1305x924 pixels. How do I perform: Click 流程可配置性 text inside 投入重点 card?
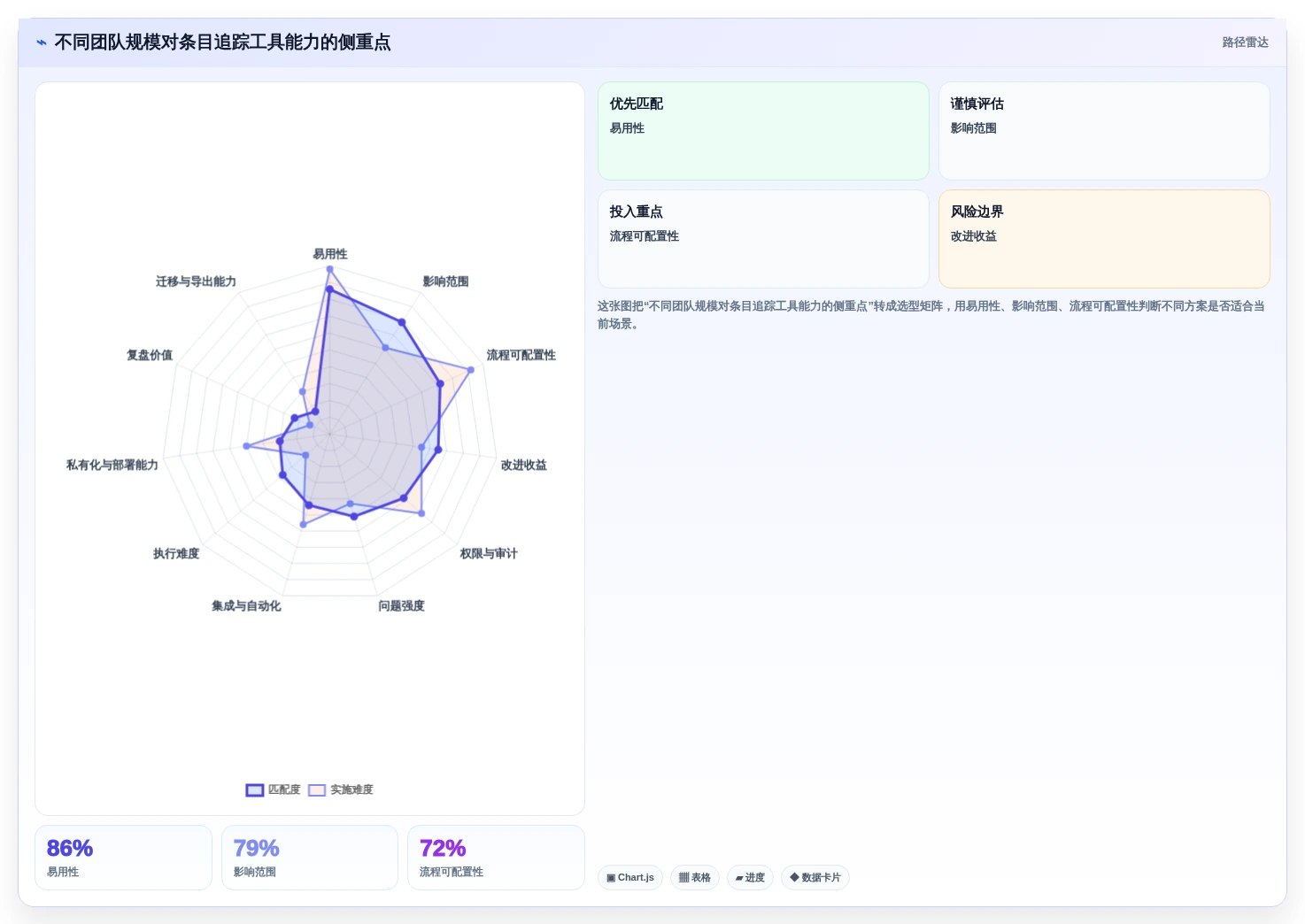(645, 236)
